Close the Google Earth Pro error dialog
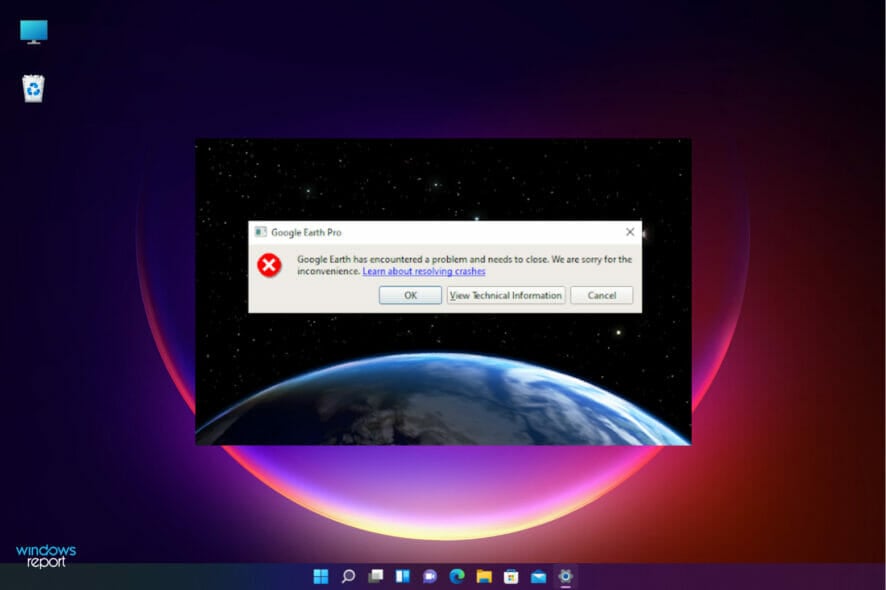The height and width of the screenshot is (590, 886). click(630, 232)
